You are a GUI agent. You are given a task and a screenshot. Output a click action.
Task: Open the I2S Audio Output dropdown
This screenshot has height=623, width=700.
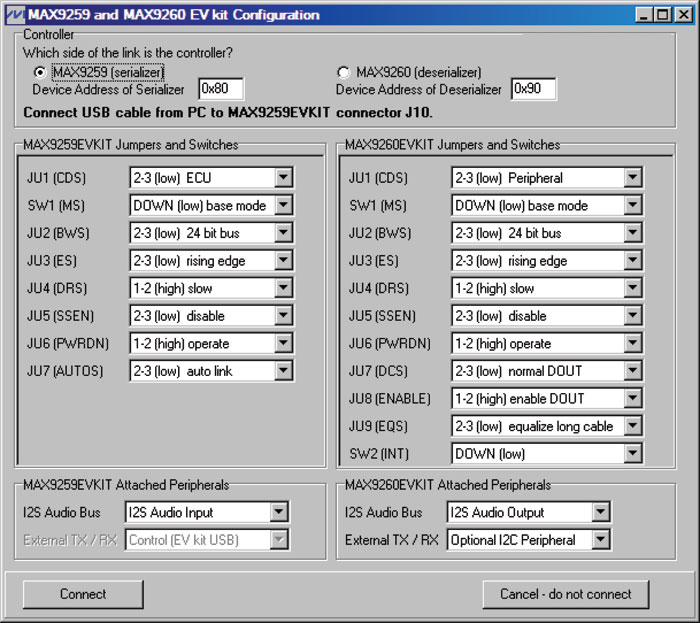pyautogui.click(x=529, y=512)
